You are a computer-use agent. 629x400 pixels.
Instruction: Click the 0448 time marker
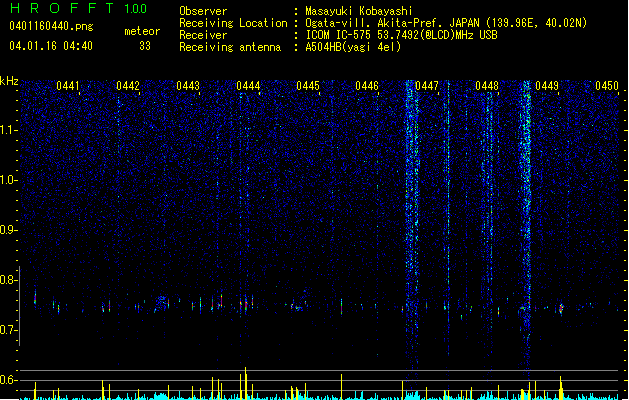point(487,86)
